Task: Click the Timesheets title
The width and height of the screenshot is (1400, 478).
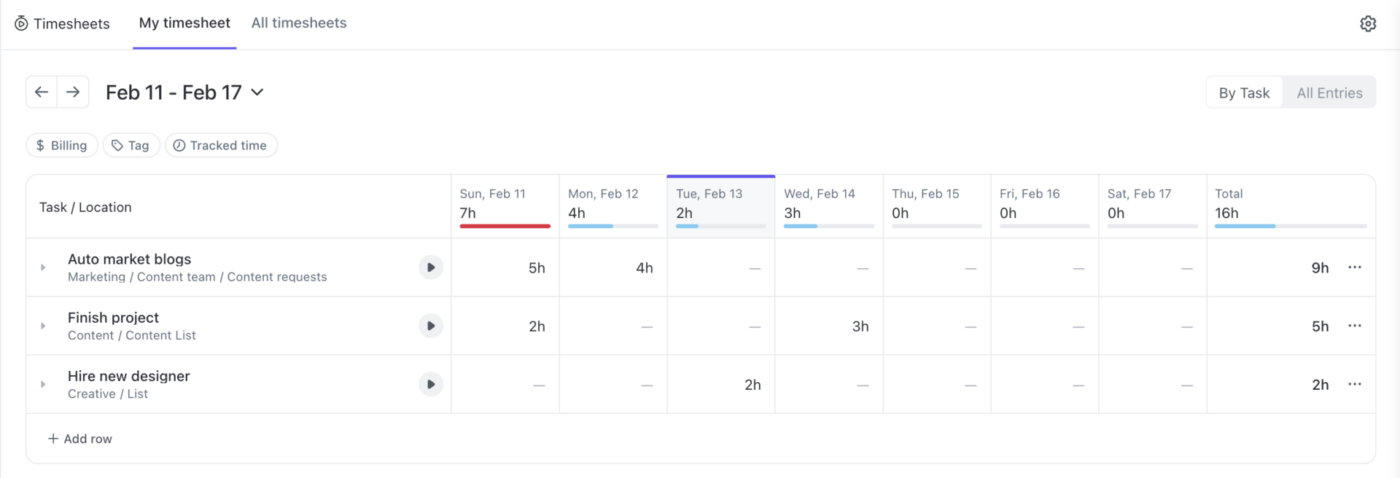Action: tap(71, 23)
